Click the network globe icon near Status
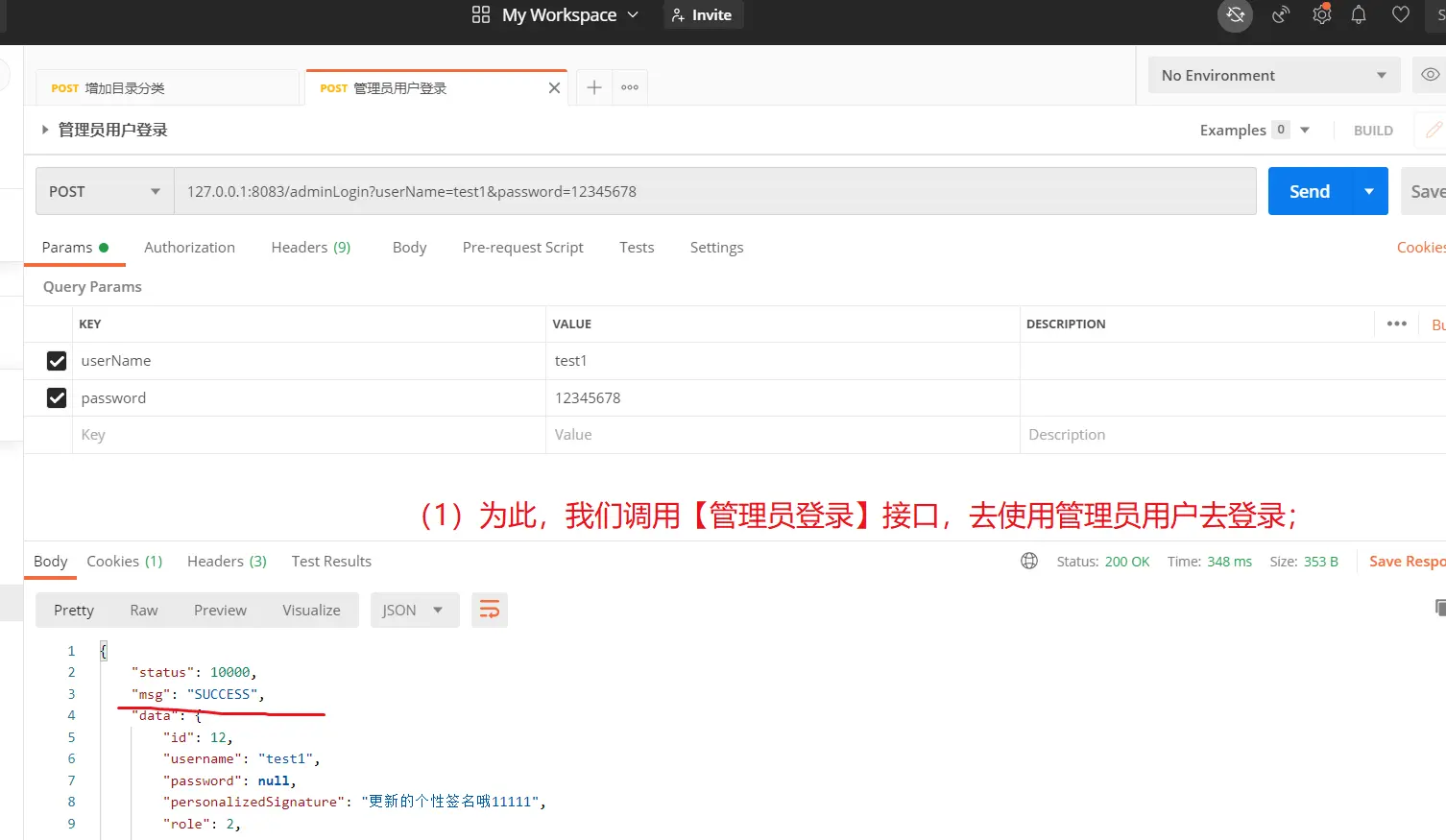 (1029, 562)
